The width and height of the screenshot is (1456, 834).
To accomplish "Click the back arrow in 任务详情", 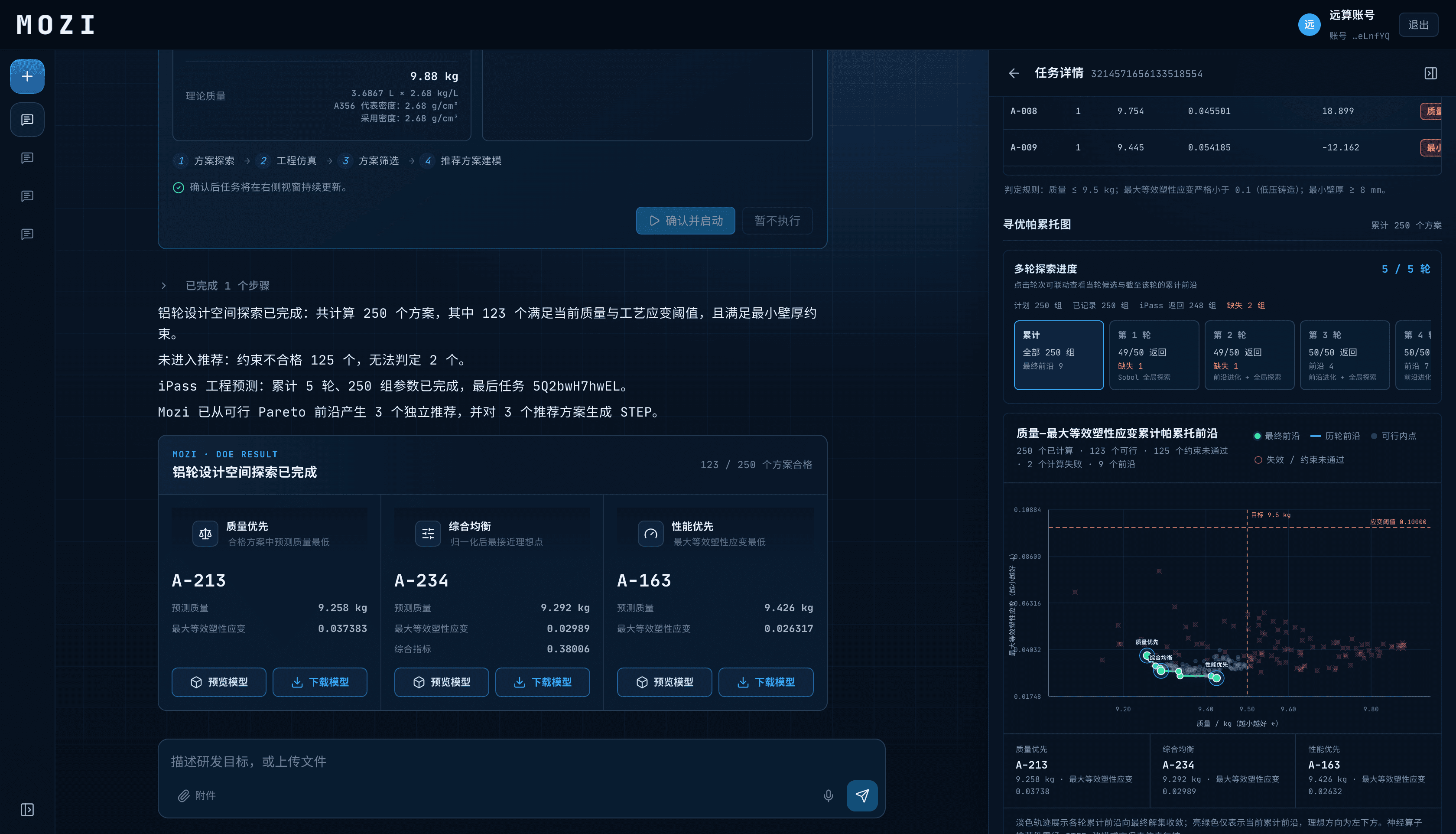I will (x=1014, y=73).
